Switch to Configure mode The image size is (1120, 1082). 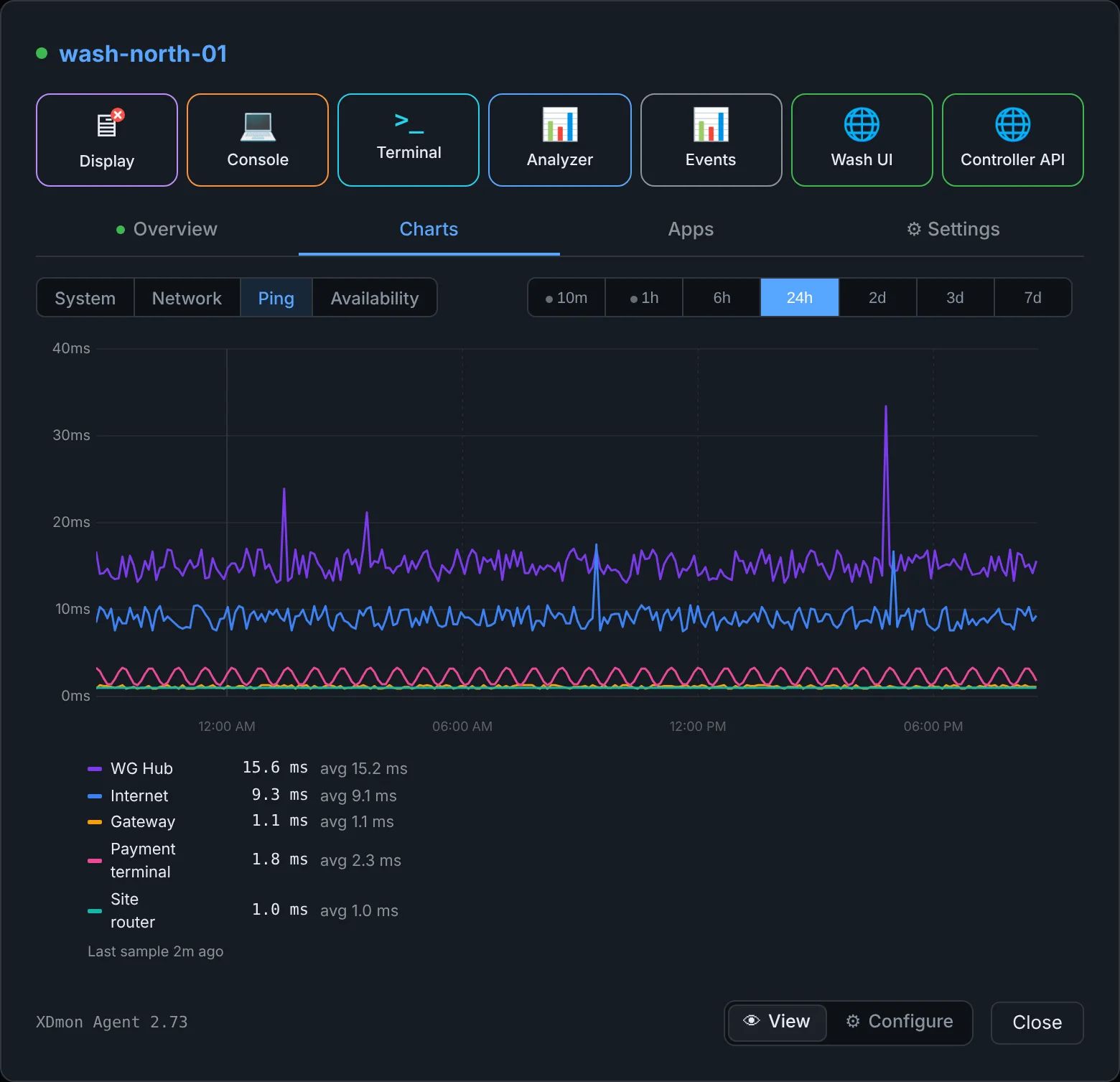900,1022
